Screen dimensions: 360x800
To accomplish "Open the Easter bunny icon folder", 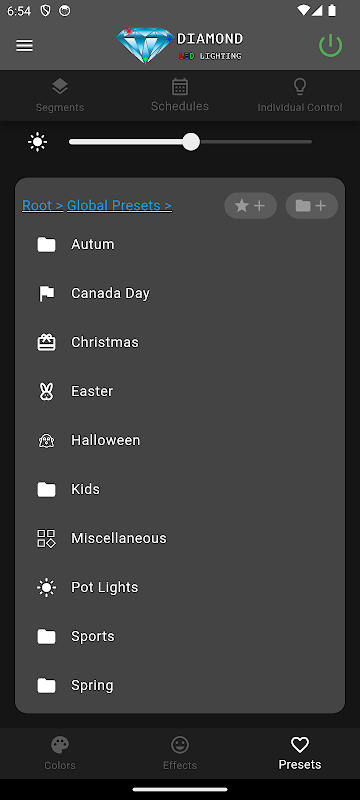I will [x=46, y=391].
